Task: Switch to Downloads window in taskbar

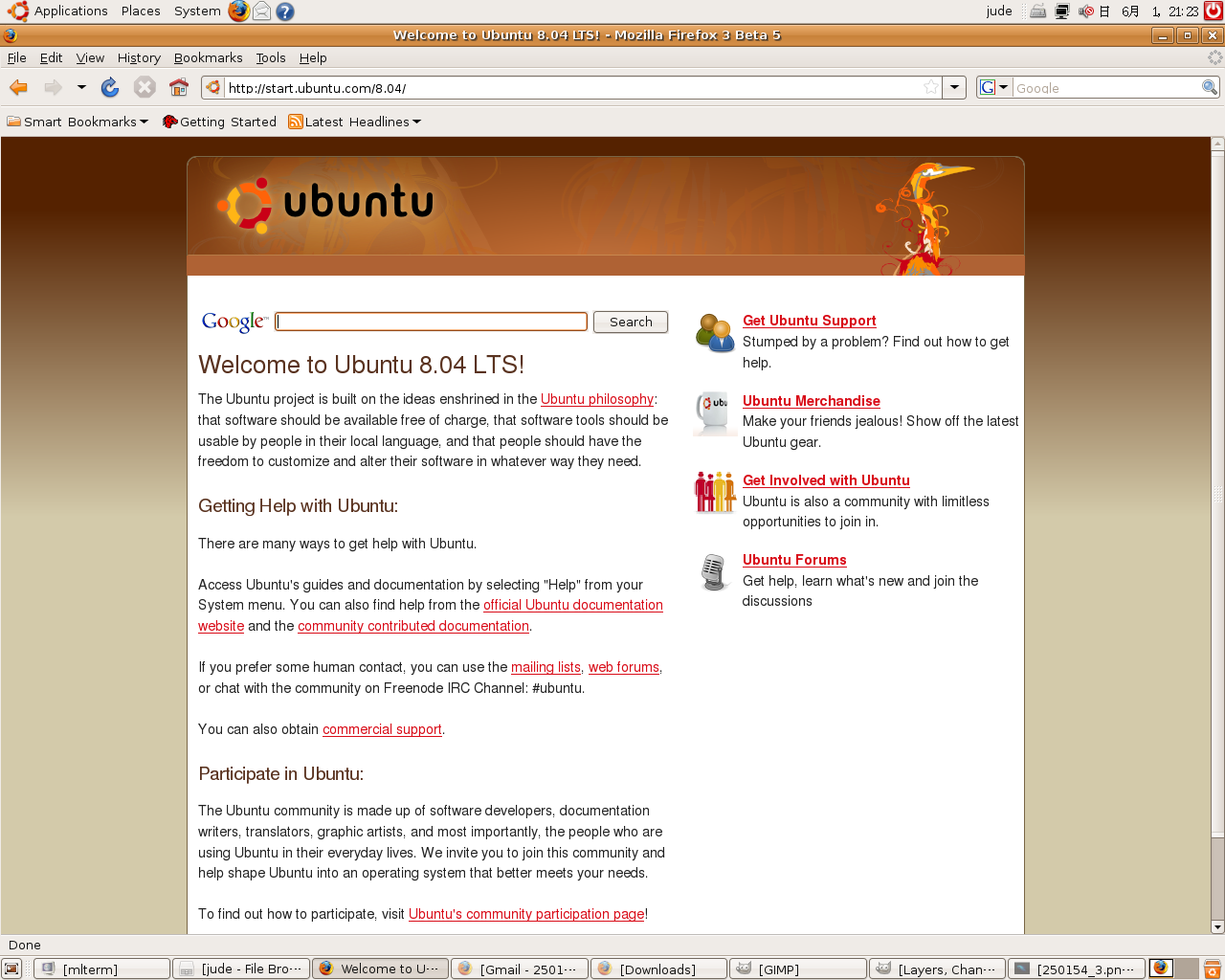Action: pos(658,969)
